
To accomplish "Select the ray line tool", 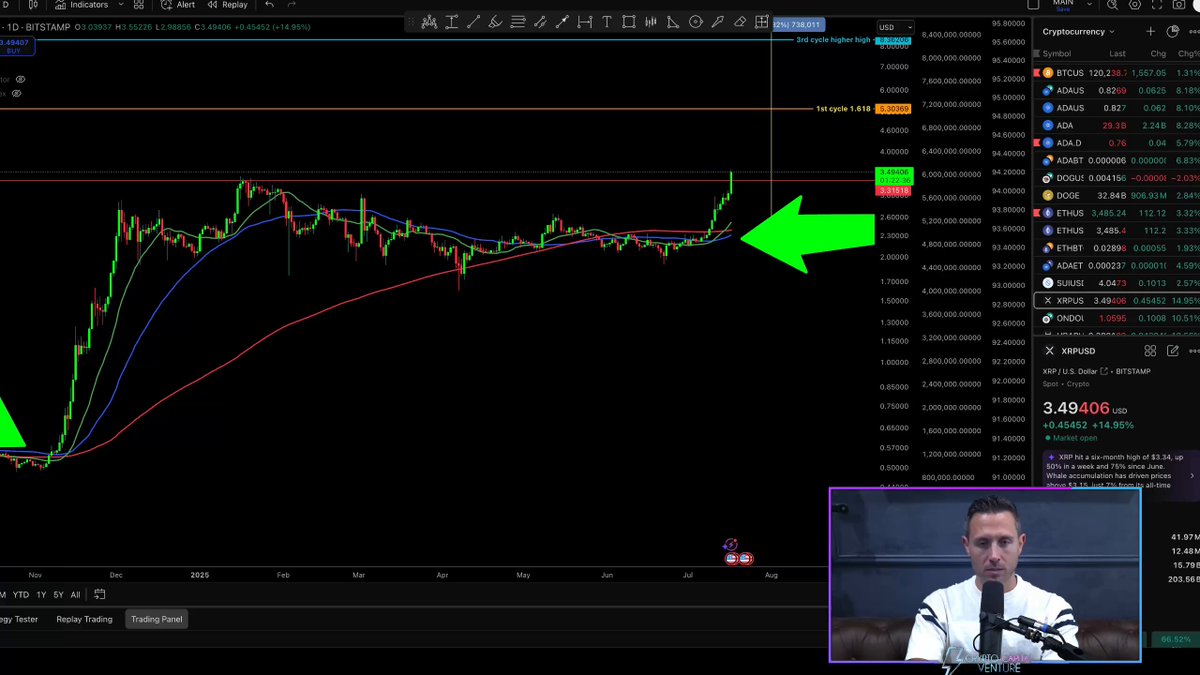I will pos(562,22).
